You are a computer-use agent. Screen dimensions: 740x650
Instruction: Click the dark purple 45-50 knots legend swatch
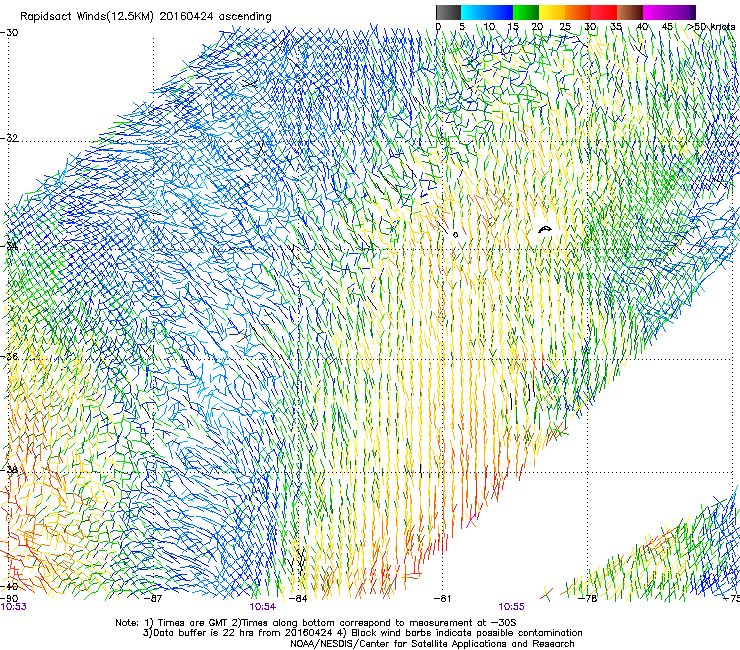point(682,12)
